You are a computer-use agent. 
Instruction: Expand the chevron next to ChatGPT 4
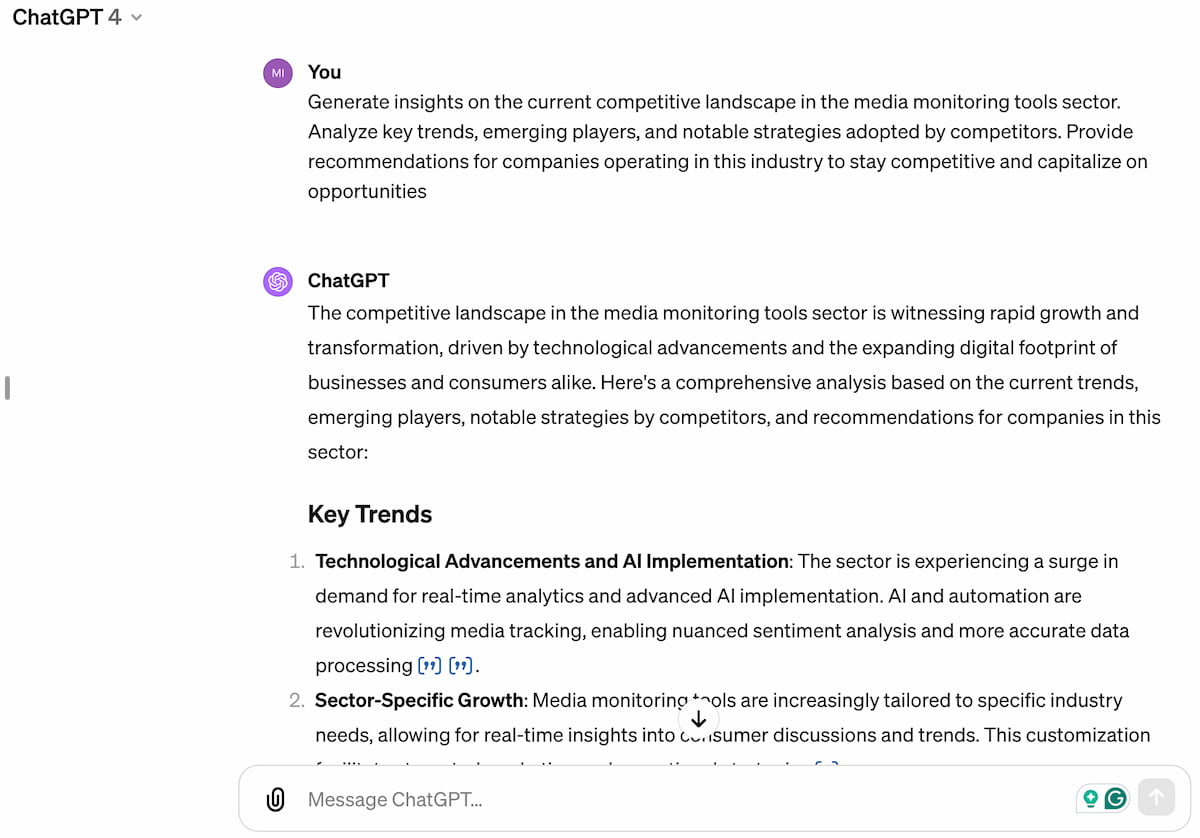134,17
